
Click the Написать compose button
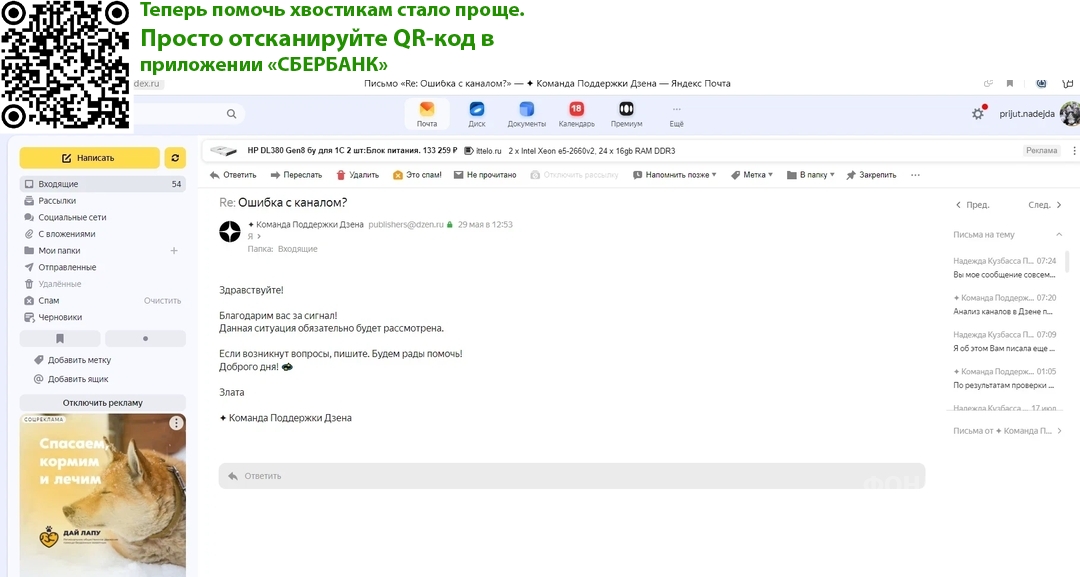coord(90,158)
